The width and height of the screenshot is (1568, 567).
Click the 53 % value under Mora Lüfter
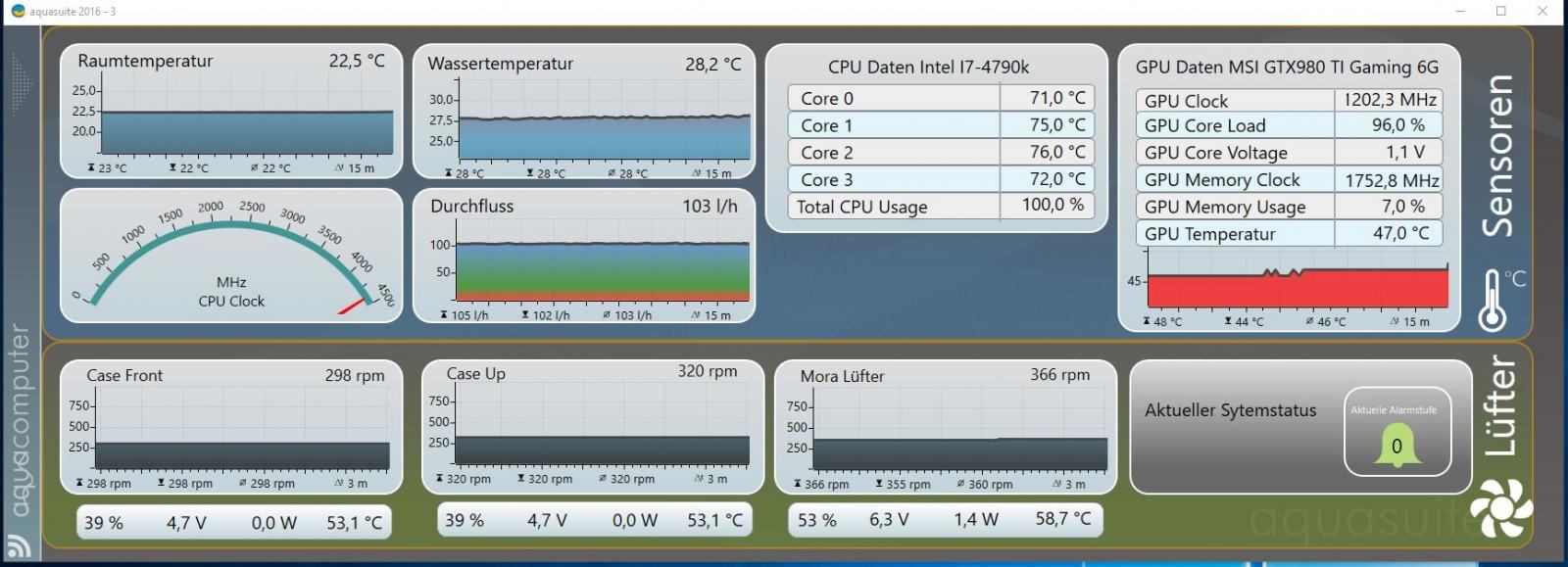(817, 520)
